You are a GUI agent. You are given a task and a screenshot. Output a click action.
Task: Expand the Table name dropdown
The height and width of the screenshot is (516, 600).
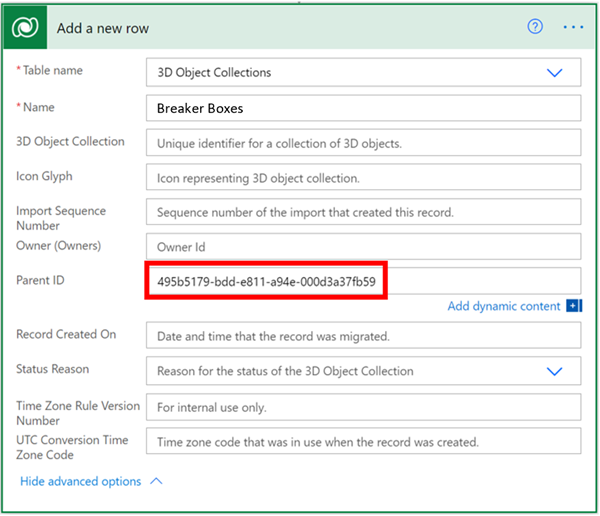pos(554,73)
